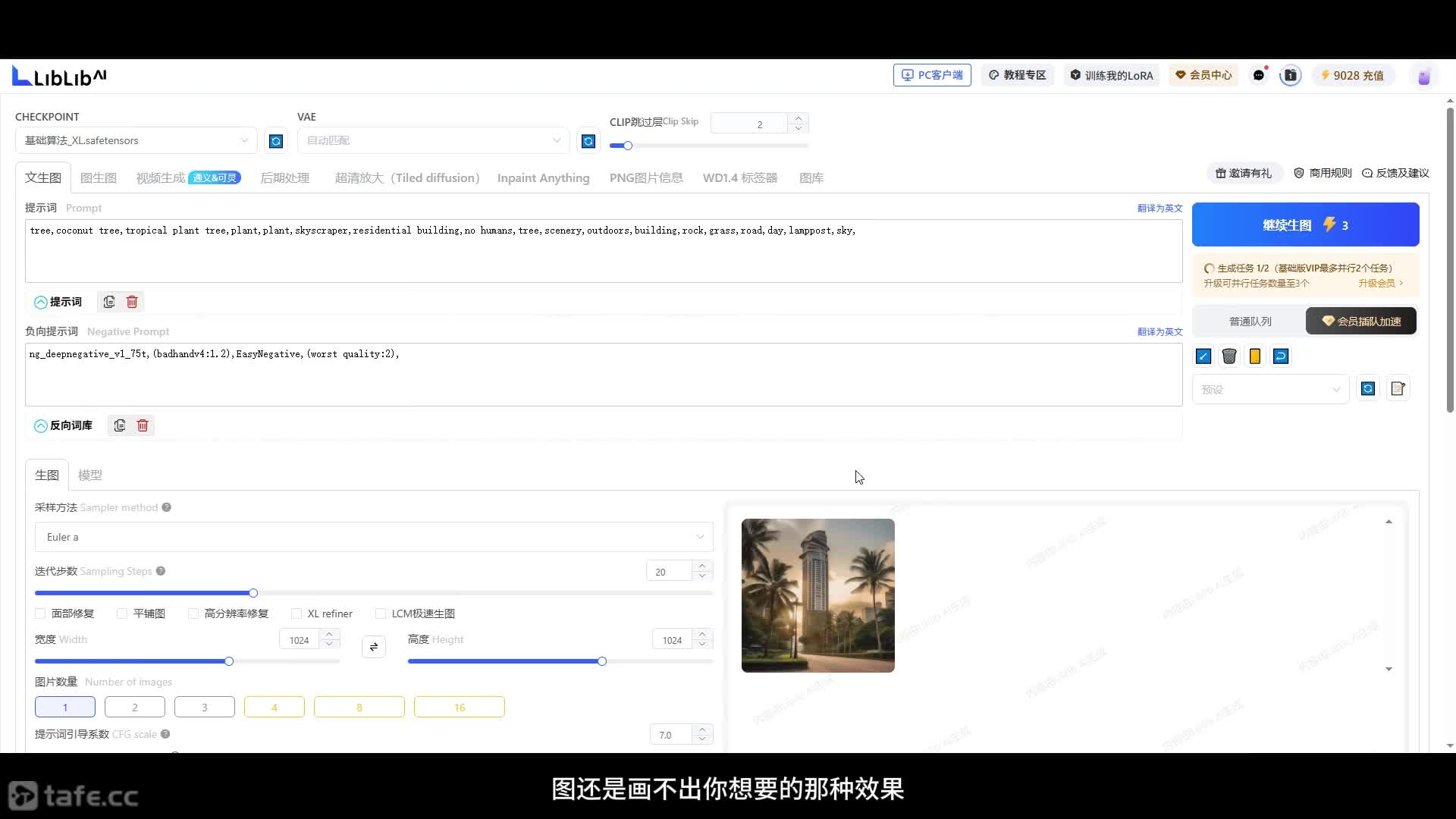Open the CHECKPOINT model dropdown
1456x819 pixels.
point(136,140)
